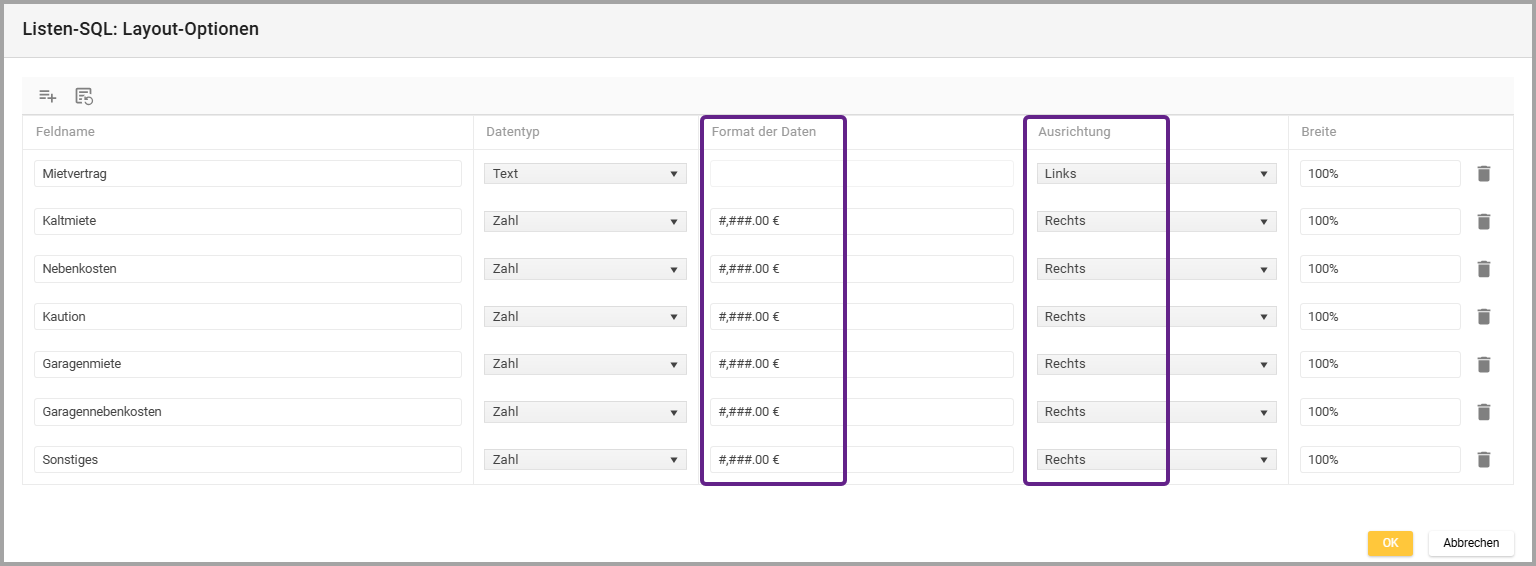Click the add row icon in toolbar
1536x566 pixels.
pos(47,96)
